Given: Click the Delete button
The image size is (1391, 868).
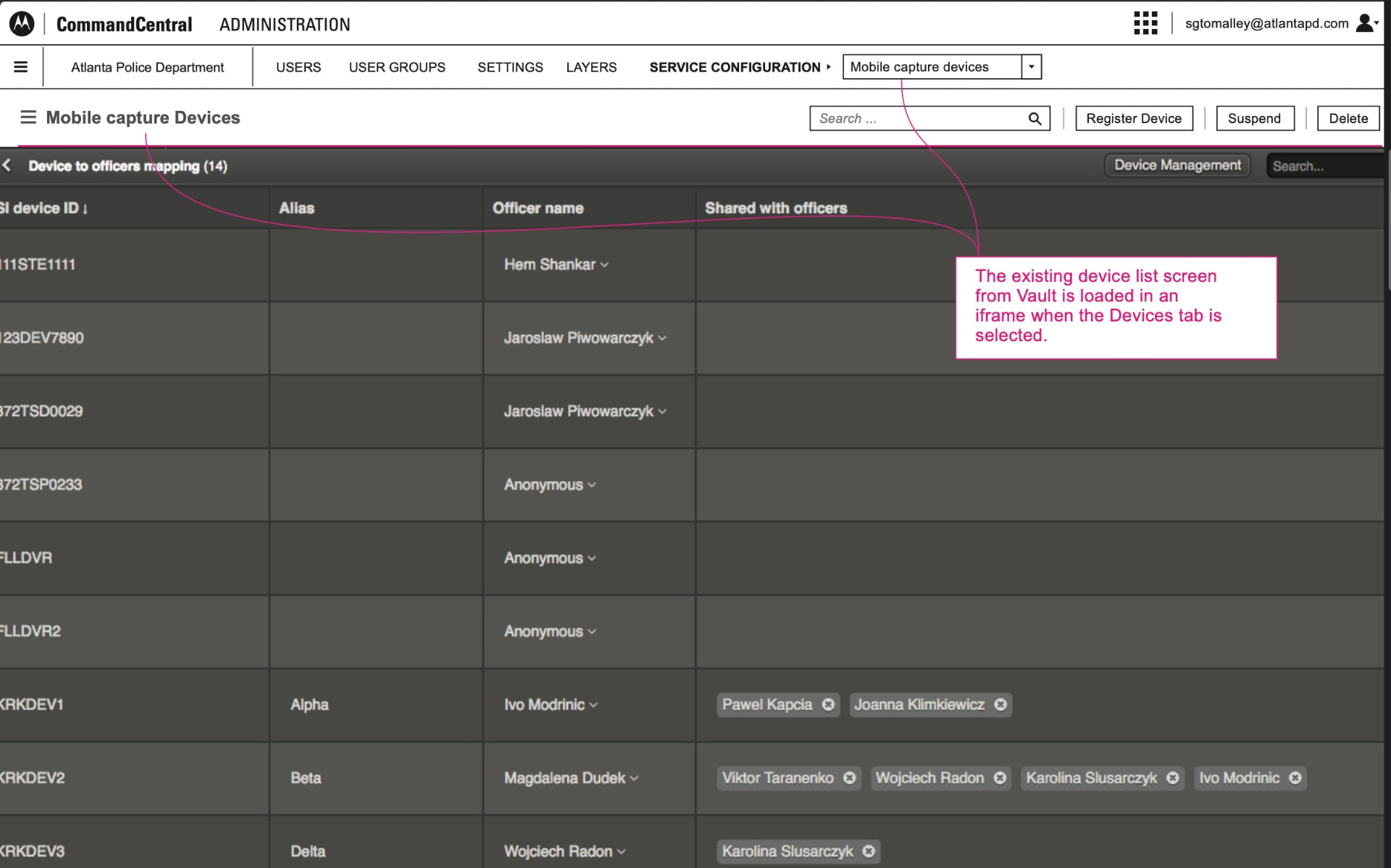Looking at the screenshot, I should pos(1348,119).
